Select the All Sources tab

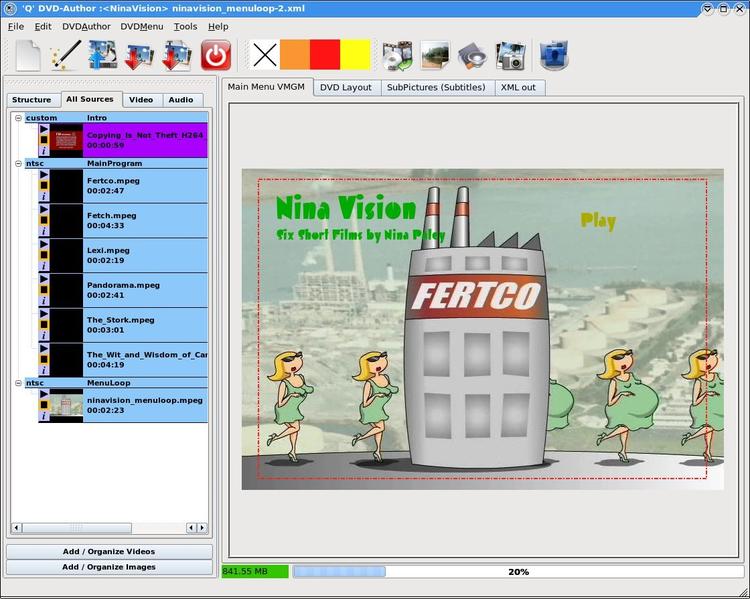click(x=90, y=99)
